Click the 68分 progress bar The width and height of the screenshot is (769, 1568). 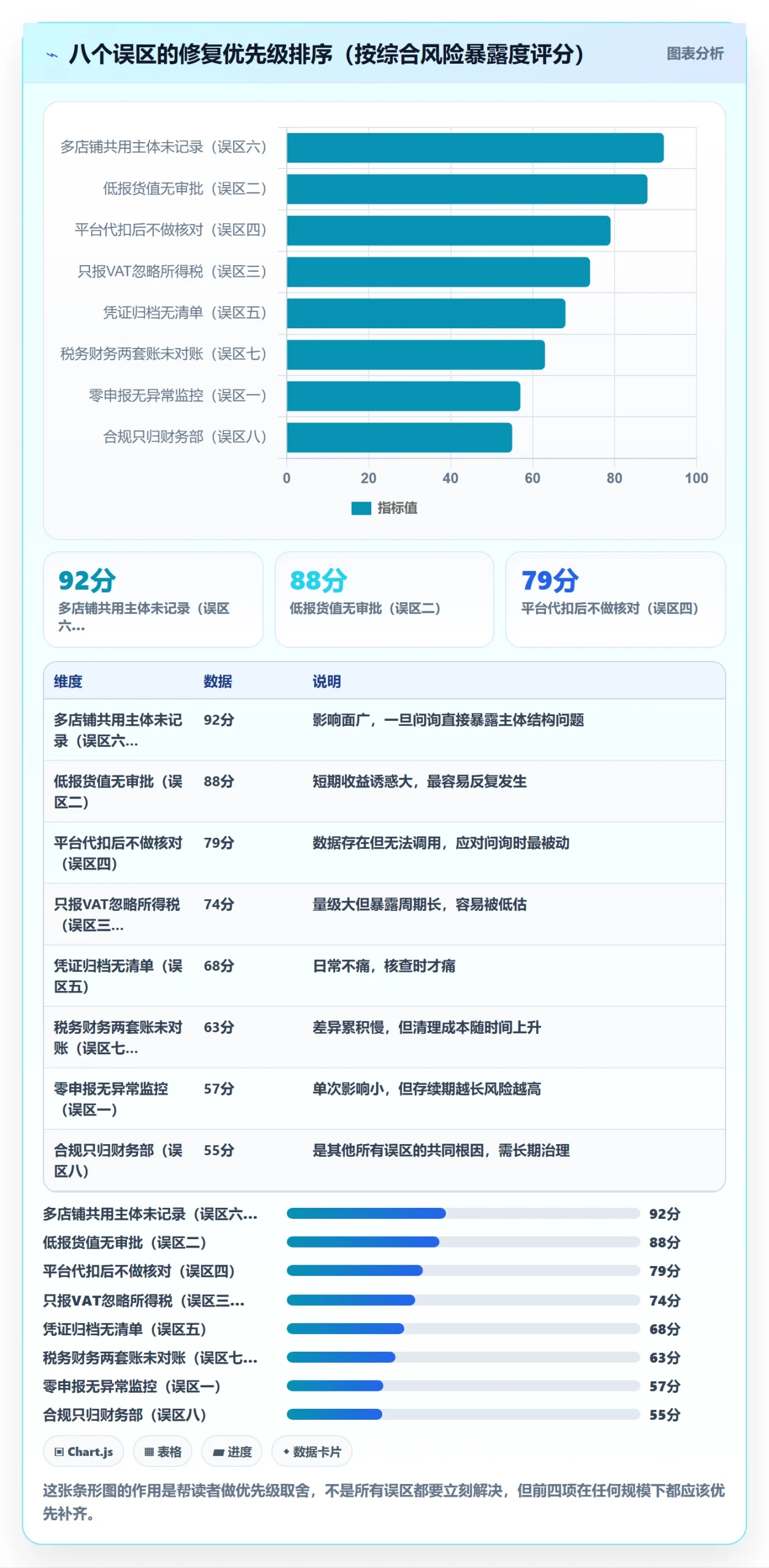tap(463, 1329)
